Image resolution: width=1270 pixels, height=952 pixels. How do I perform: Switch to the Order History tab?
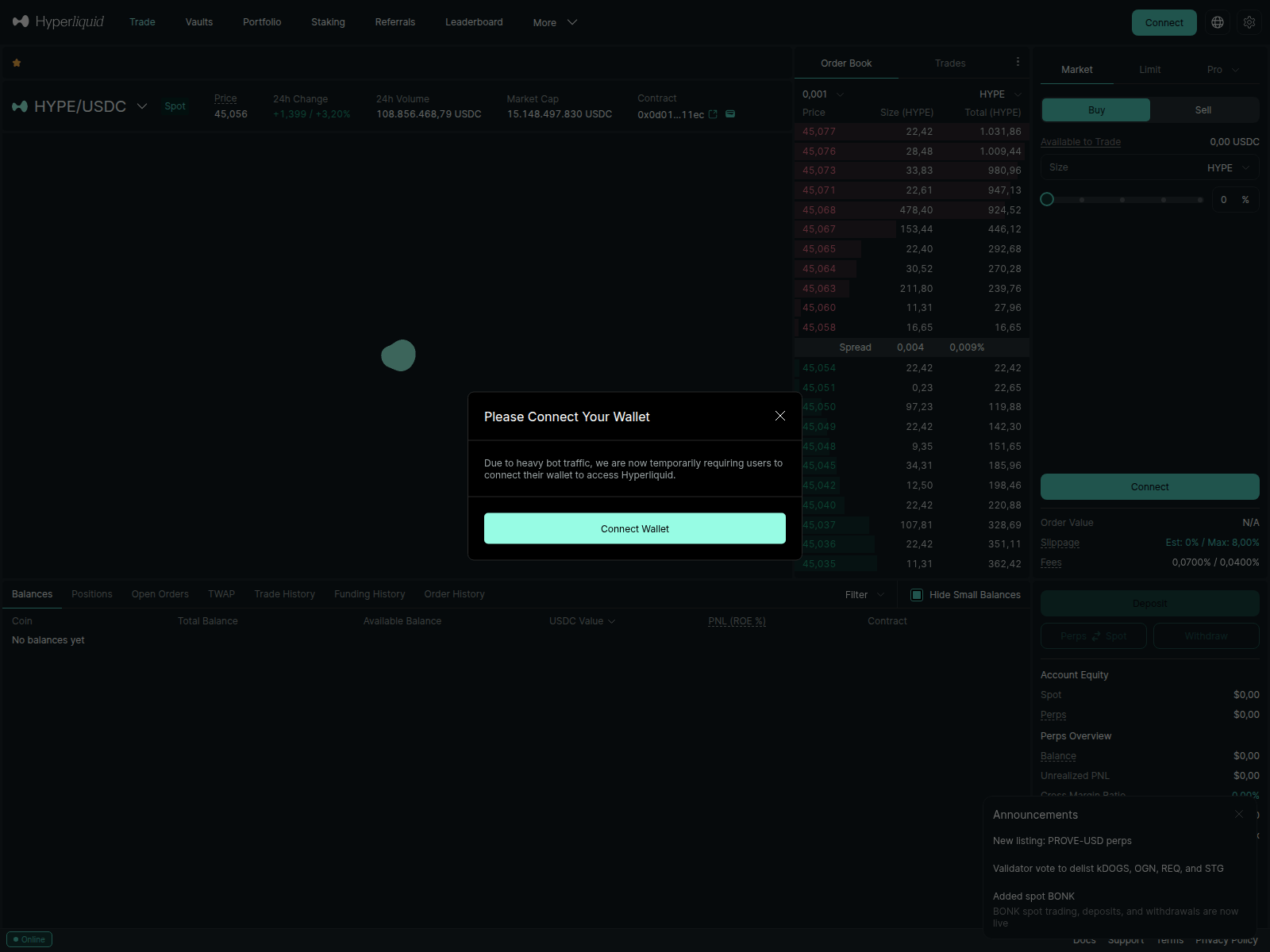click(454, 594)
